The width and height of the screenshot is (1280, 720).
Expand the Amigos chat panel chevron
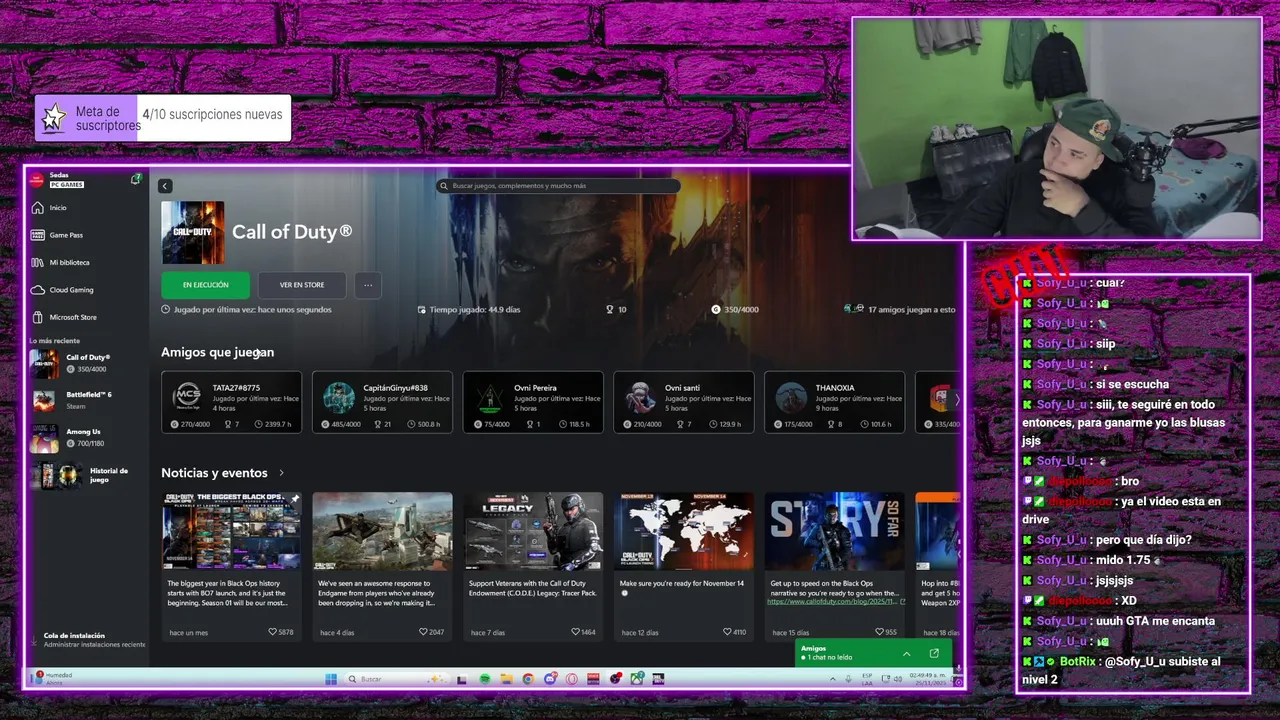pyautogui.click(x=907, y=654)
